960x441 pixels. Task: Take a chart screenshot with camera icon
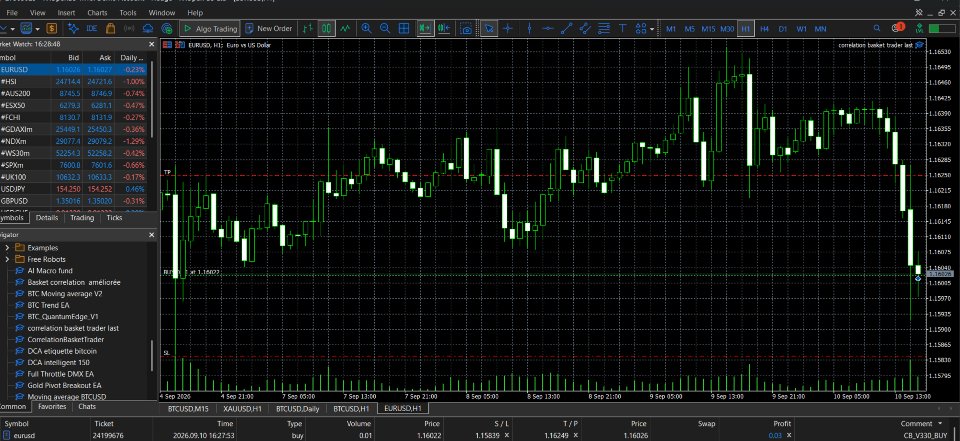pos(467,28)
